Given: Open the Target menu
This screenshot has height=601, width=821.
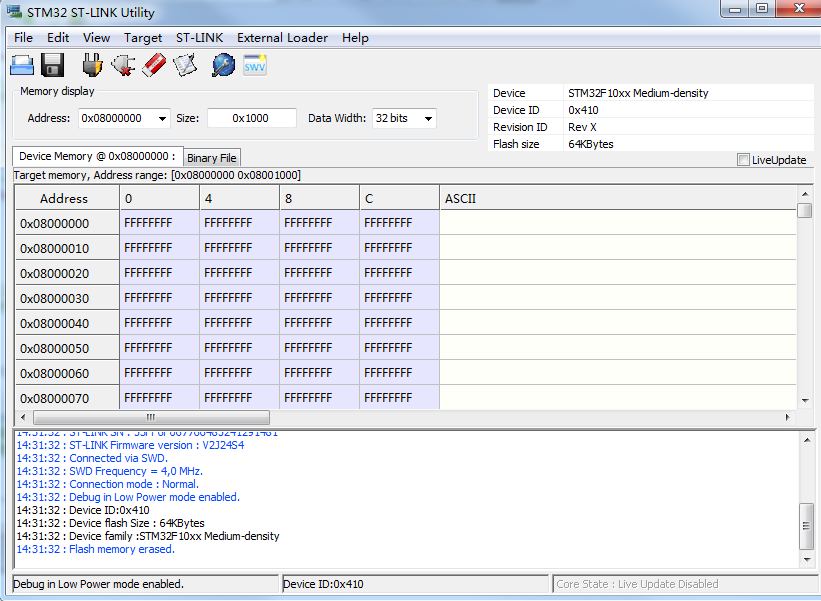Looking at the screenshot, I should pos(142,38).
